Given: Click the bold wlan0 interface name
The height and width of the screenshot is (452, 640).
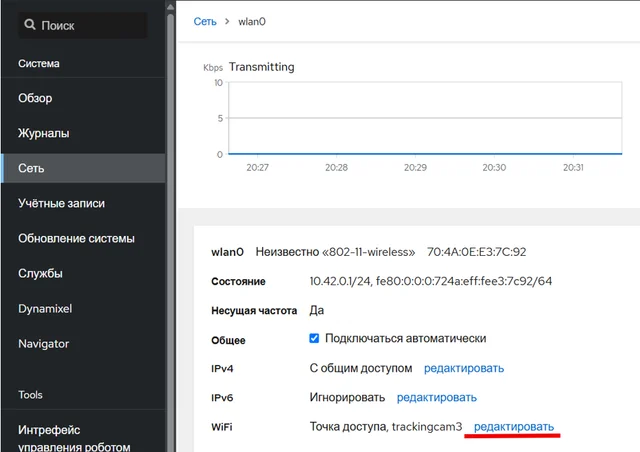Looking at the screenshot, I should coord(227,252).
